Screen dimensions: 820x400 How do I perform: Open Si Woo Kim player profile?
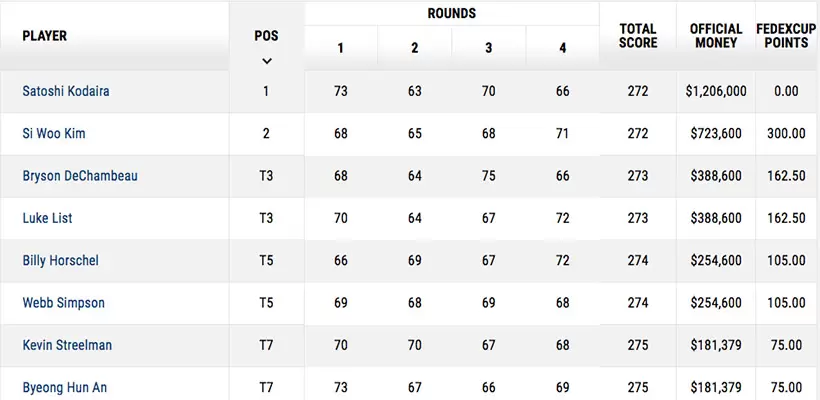tap(52, 133)
